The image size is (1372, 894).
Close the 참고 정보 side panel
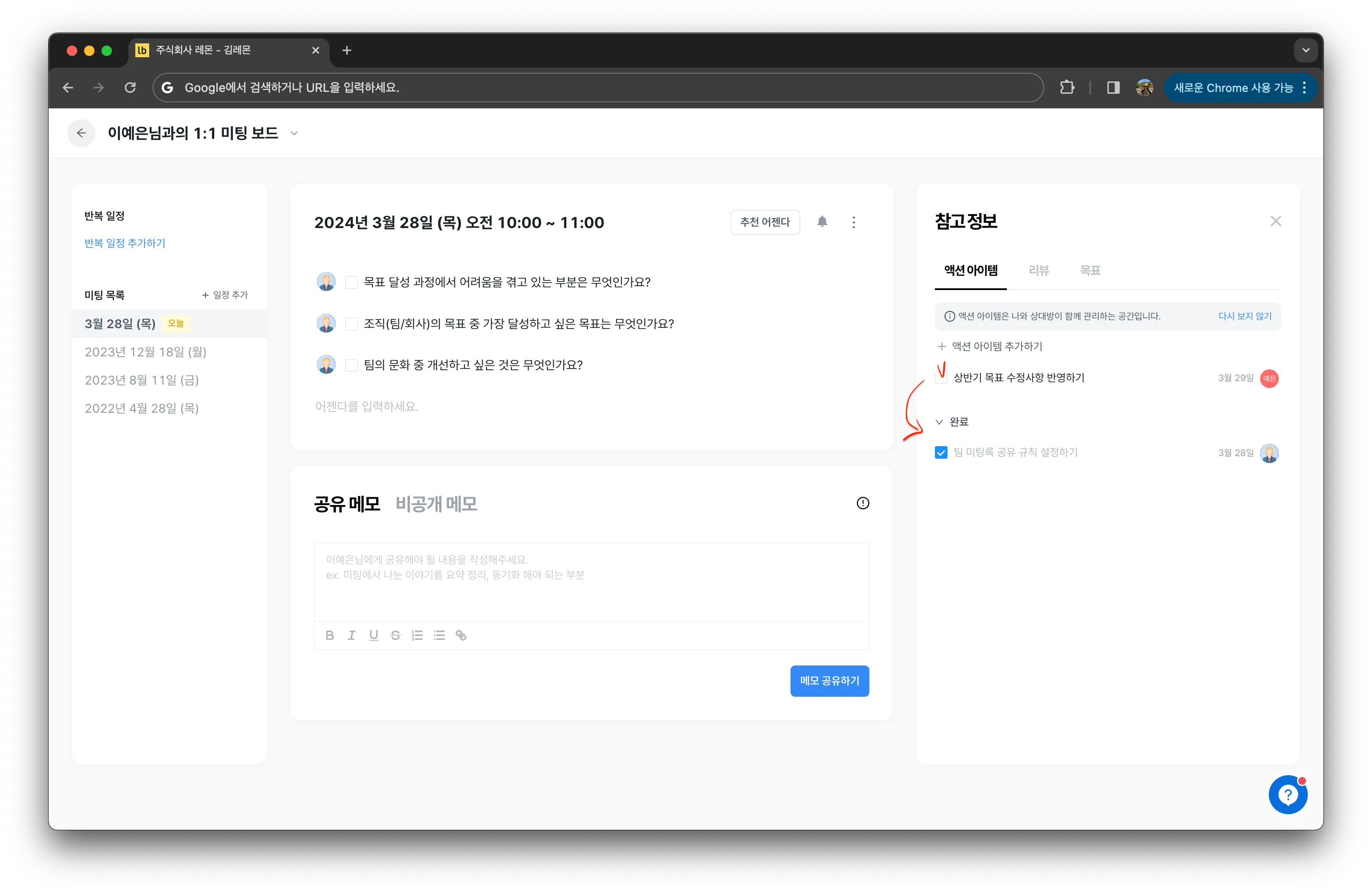coord(1276,221)
